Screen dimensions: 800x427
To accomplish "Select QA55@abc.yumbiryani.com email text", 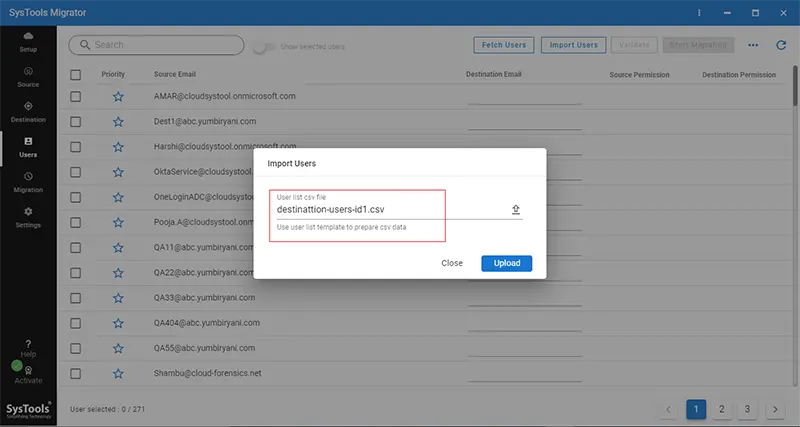I will pos(204,348).
